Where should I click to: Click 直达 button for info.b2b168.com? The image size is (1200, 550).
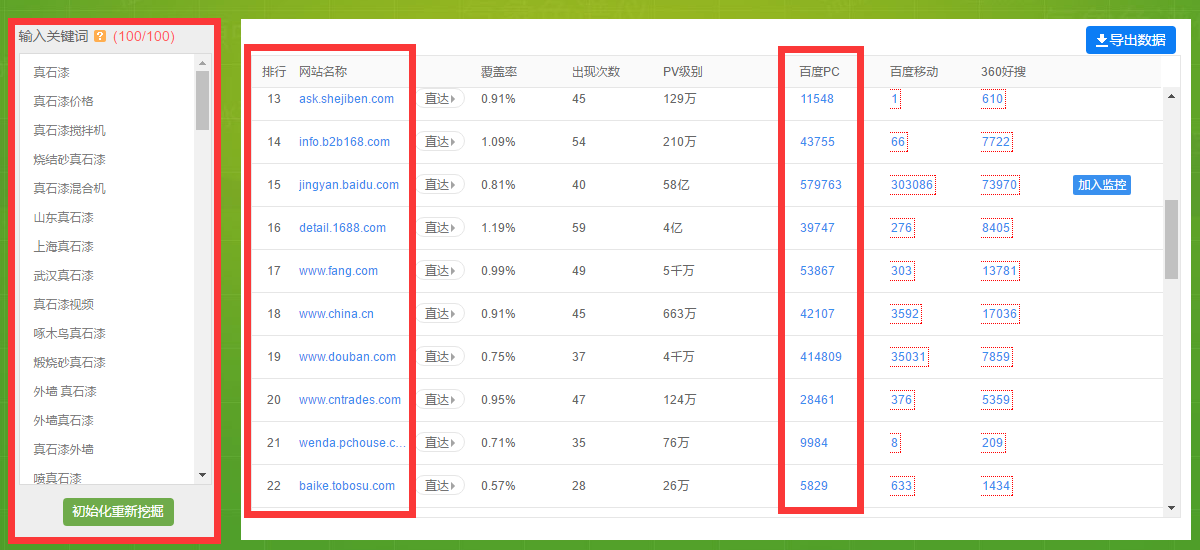click(x=440, y=142)
